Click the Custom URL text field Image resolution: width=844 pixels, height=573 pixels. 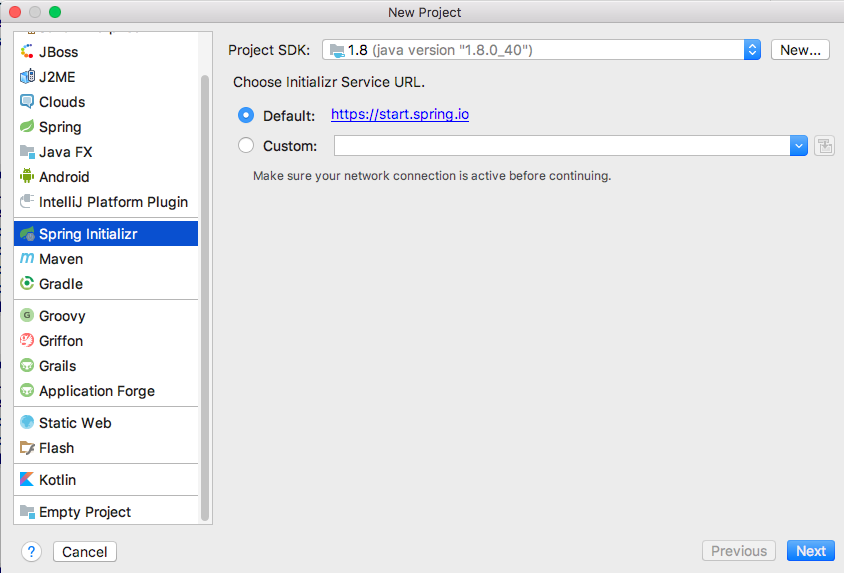coord(561,146)
